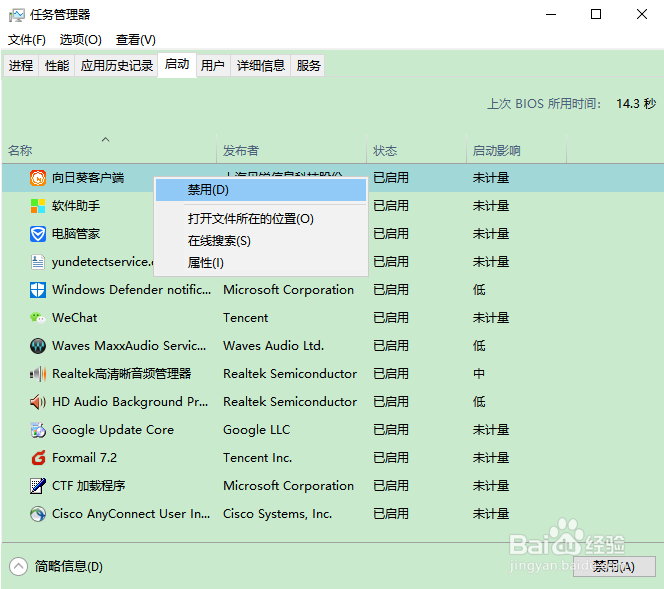This screenshot has height=589, width=664.
Task: Click 简略信息(D) label
Action: point(69,566)
